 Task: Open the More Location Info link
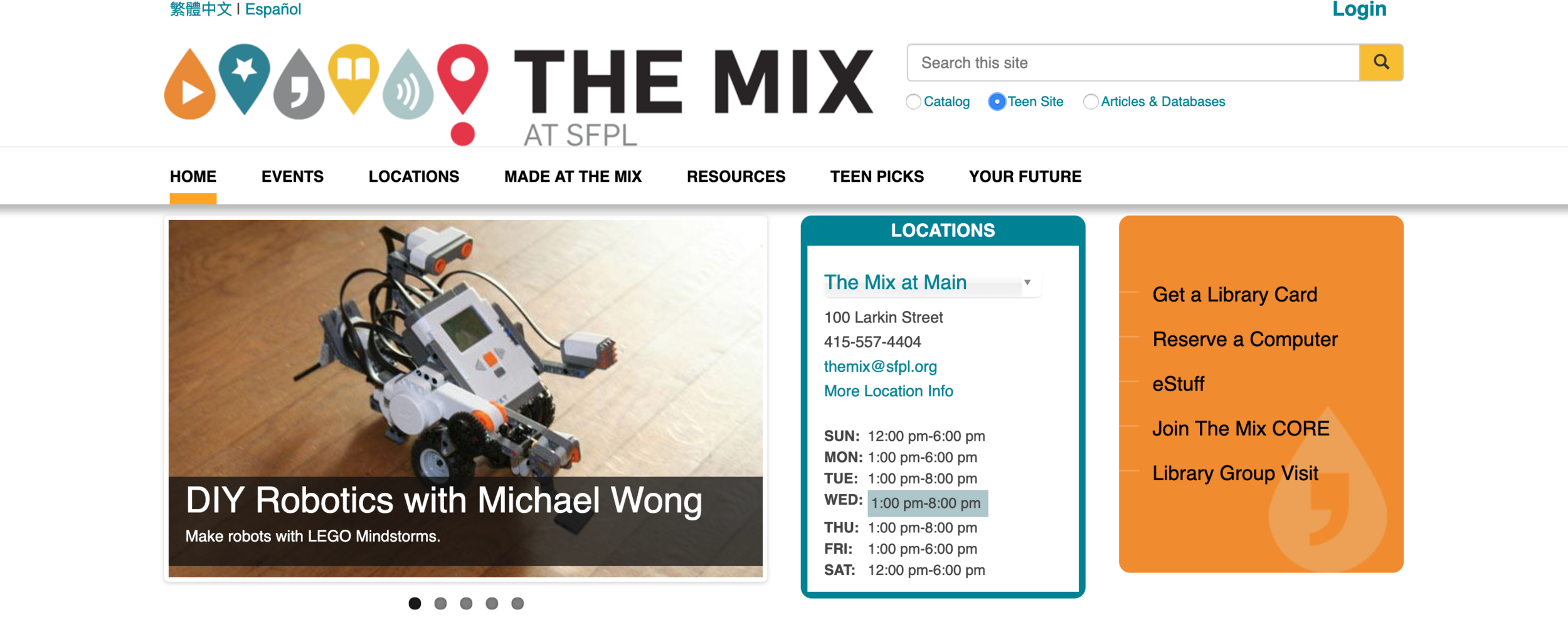click(x=888, y=391)
